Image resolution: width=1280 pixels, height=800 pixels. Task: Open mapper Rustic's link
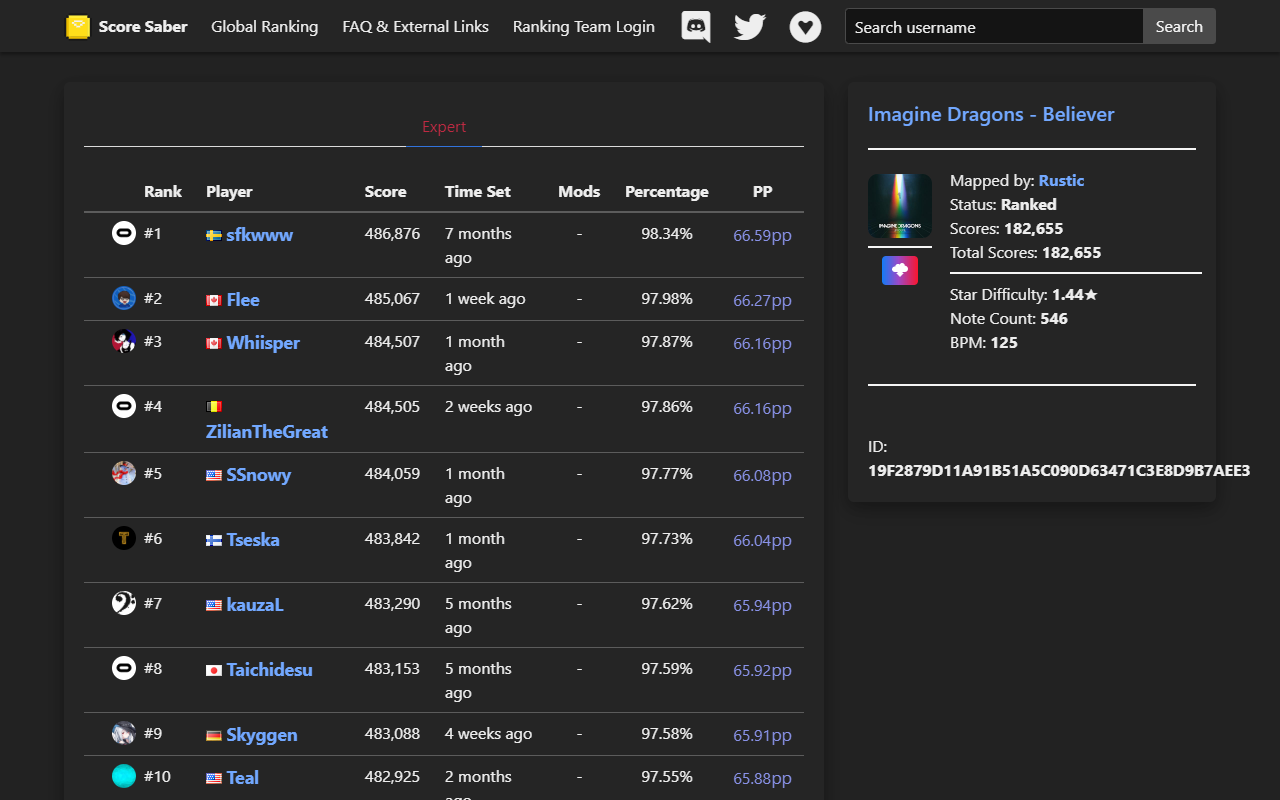pos(1061,181)
